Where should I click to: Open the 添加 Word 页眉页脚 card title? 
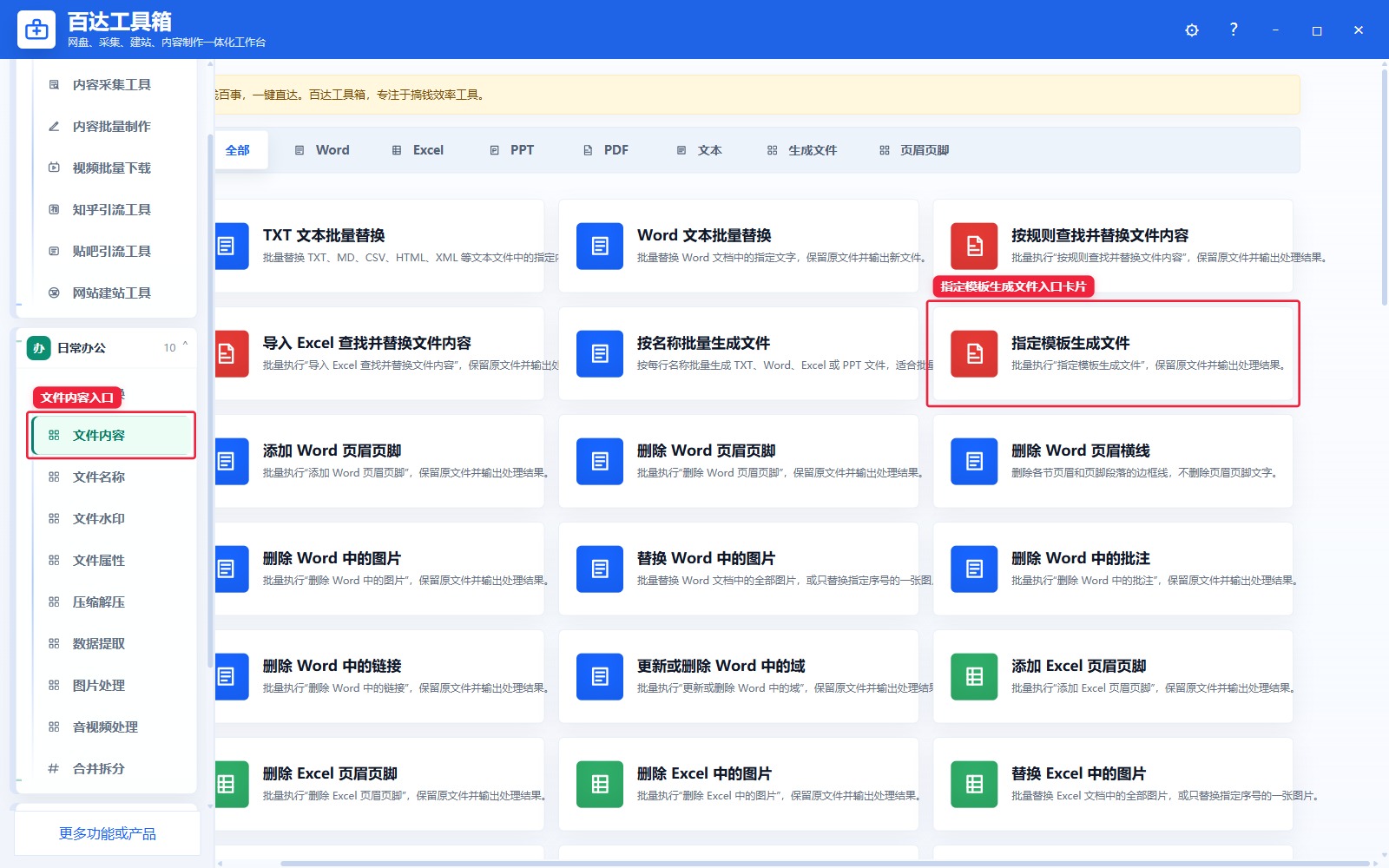pyautogui.click(x=332, y=450)
